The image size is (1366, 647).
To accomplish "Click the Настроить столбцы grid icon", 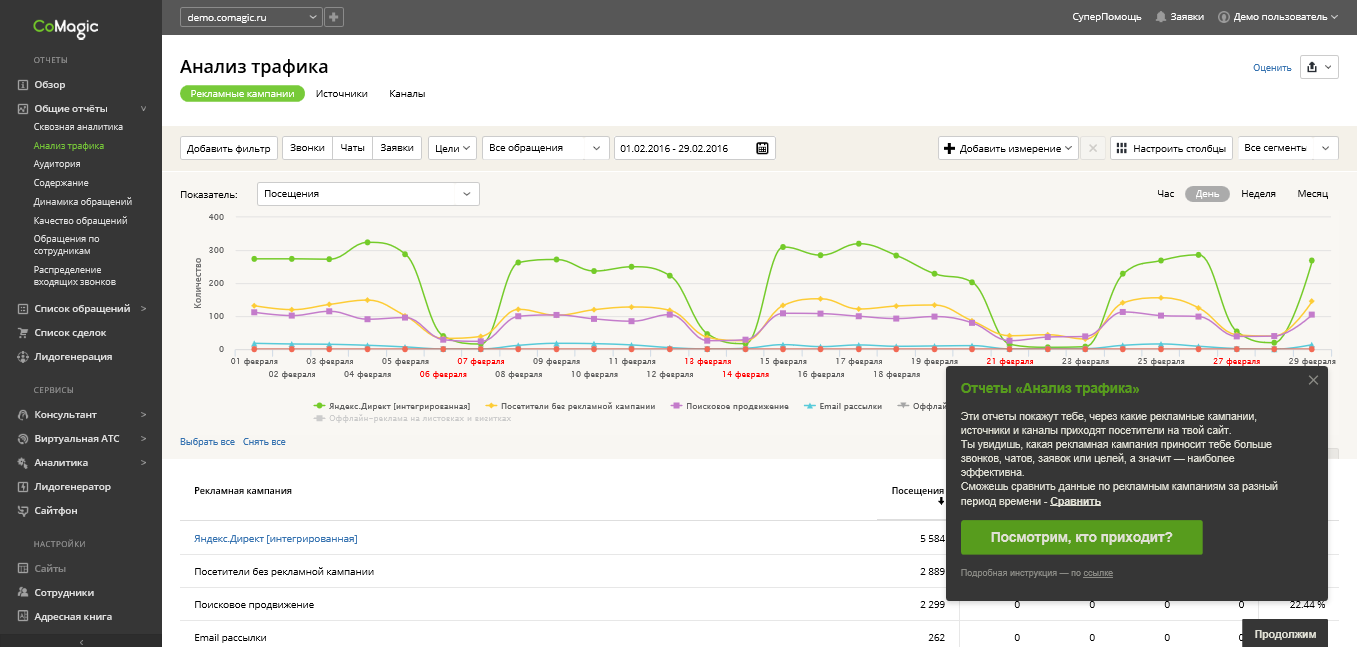I will tap(1120, 148).
